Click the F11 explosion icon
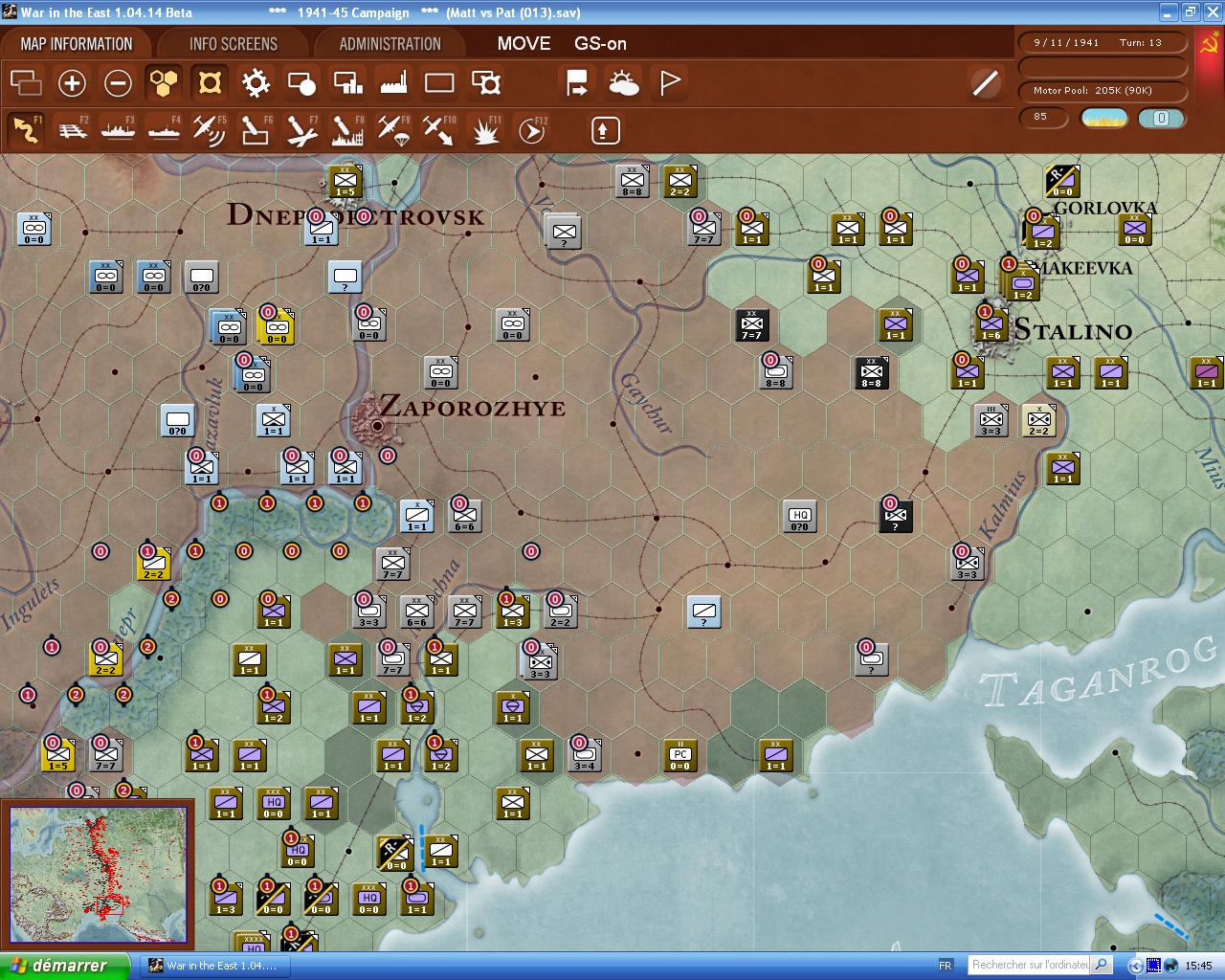1225x980 pixels. 485,129
